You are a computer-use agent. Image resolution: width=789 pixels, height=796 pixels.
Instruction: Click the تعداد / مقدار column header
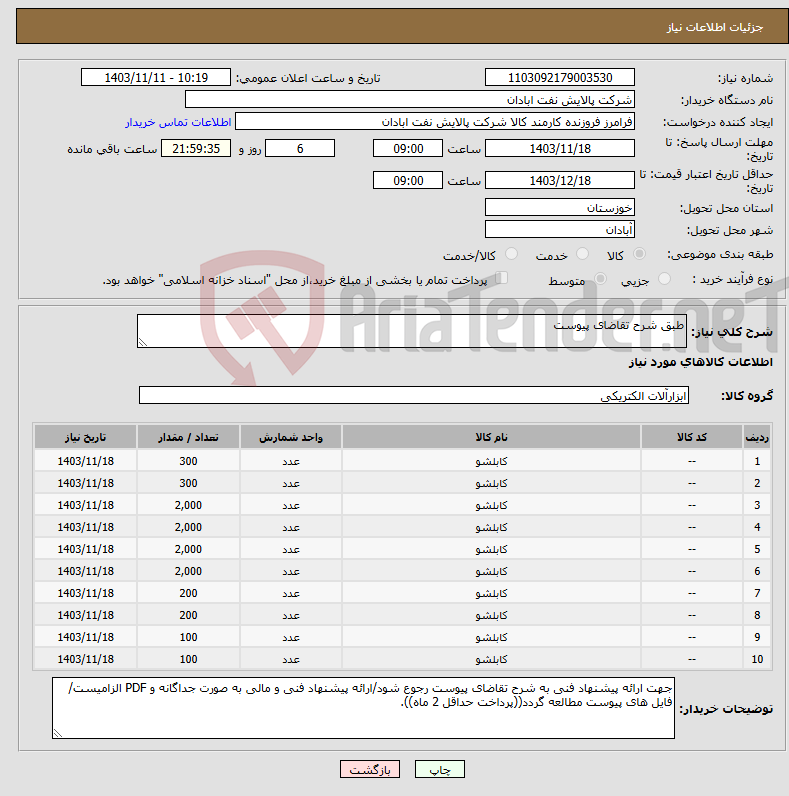[188, 437]
